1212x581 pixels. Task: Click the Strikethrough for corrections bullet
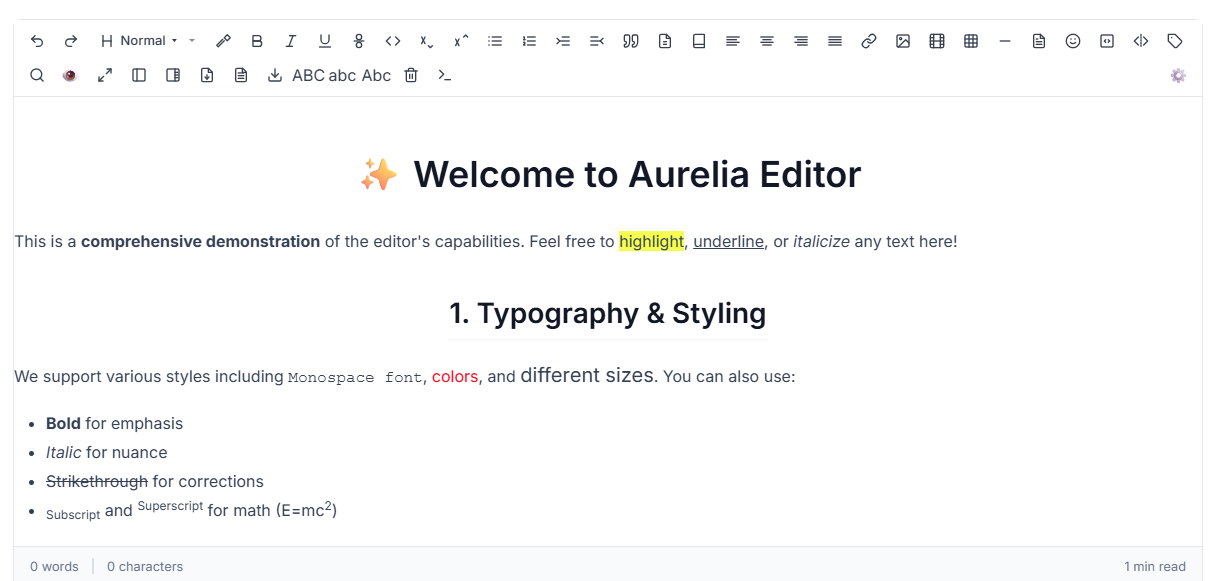(155, 481)
